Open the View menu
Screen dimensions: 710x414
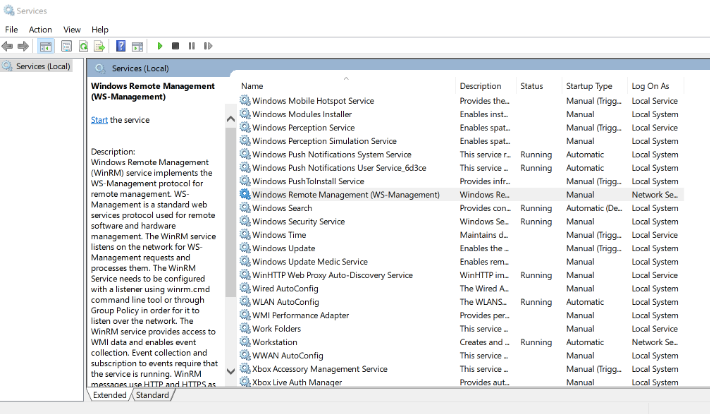[x=72, y=29]
